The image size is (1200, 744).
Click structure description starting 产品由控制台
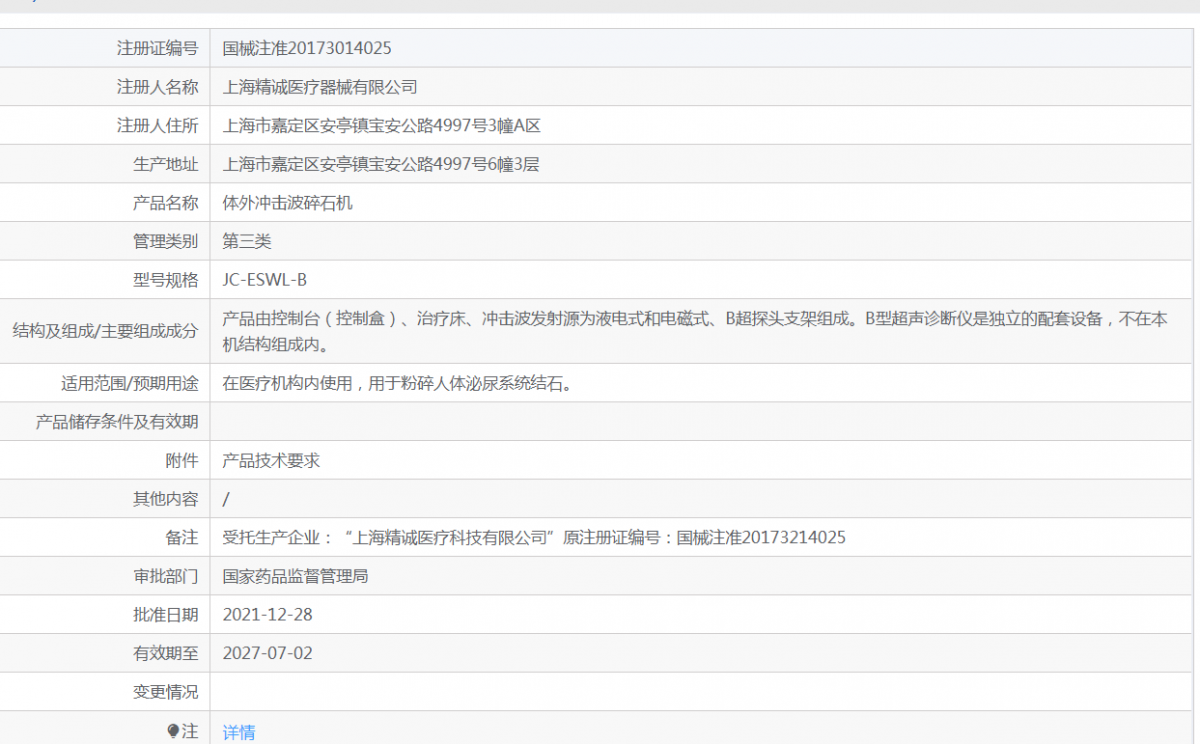coord(695,331)
